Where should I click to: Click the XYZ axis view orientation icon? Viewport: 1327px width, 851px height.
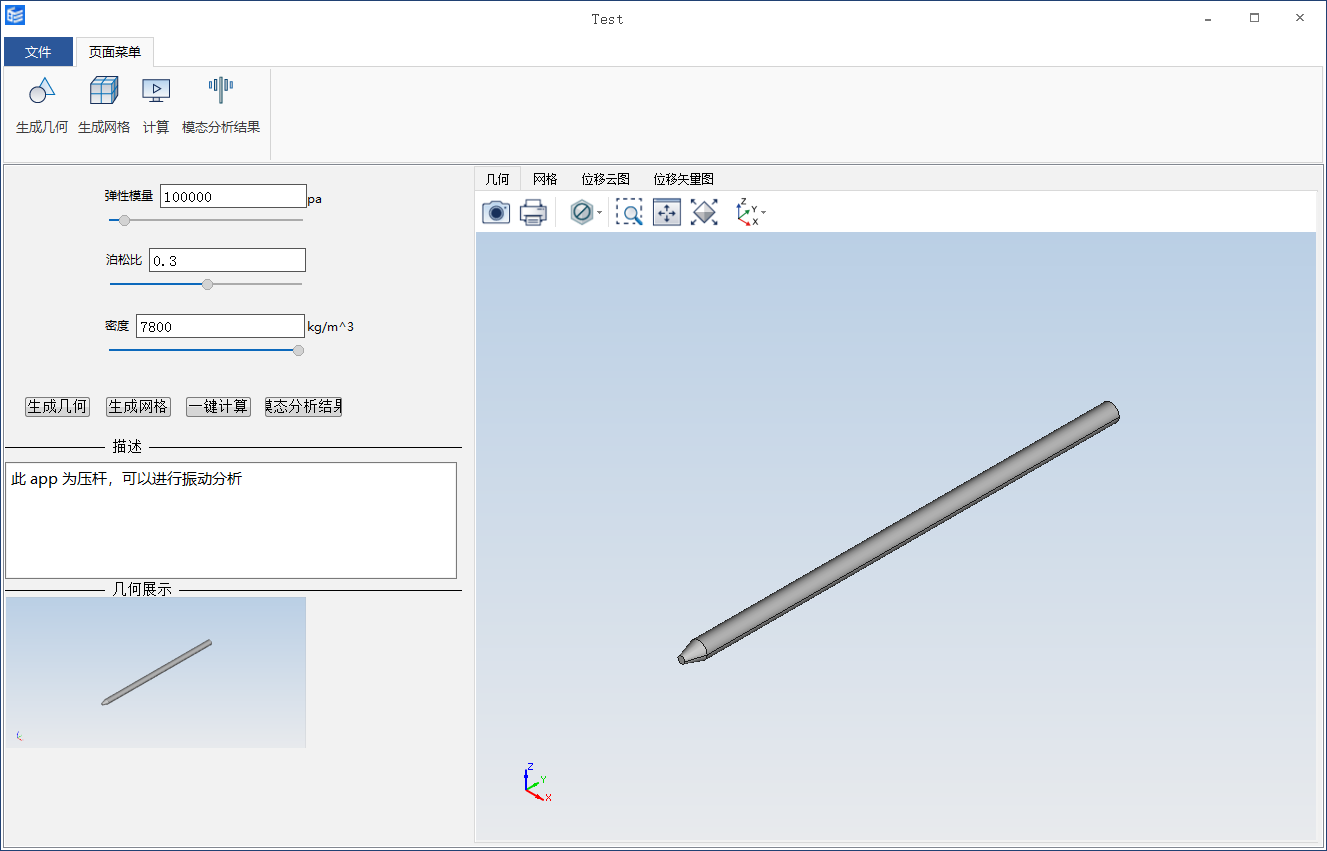point(747,212)
